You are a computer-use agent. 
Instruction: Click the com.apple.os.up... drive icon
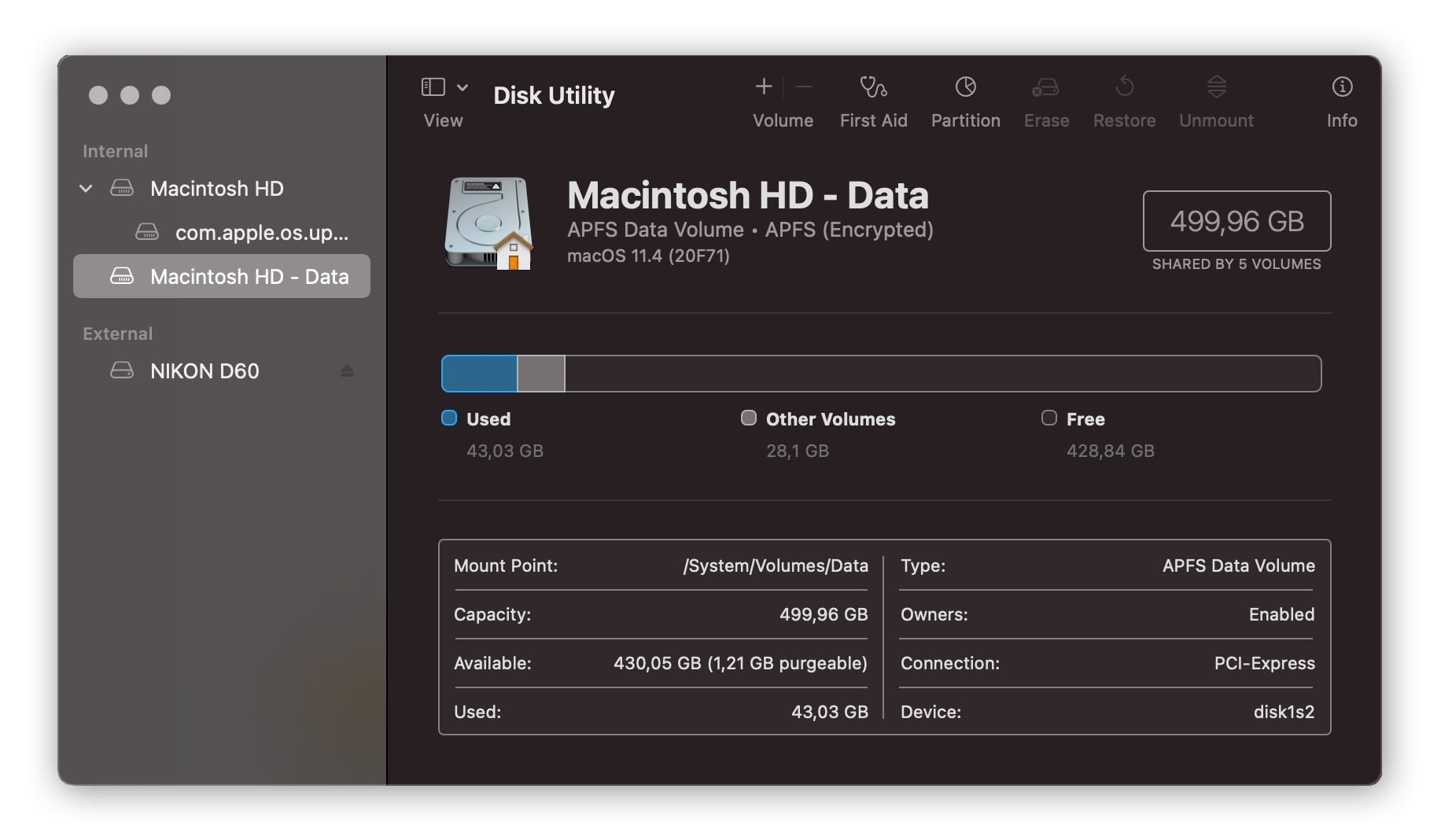[147, 233]
